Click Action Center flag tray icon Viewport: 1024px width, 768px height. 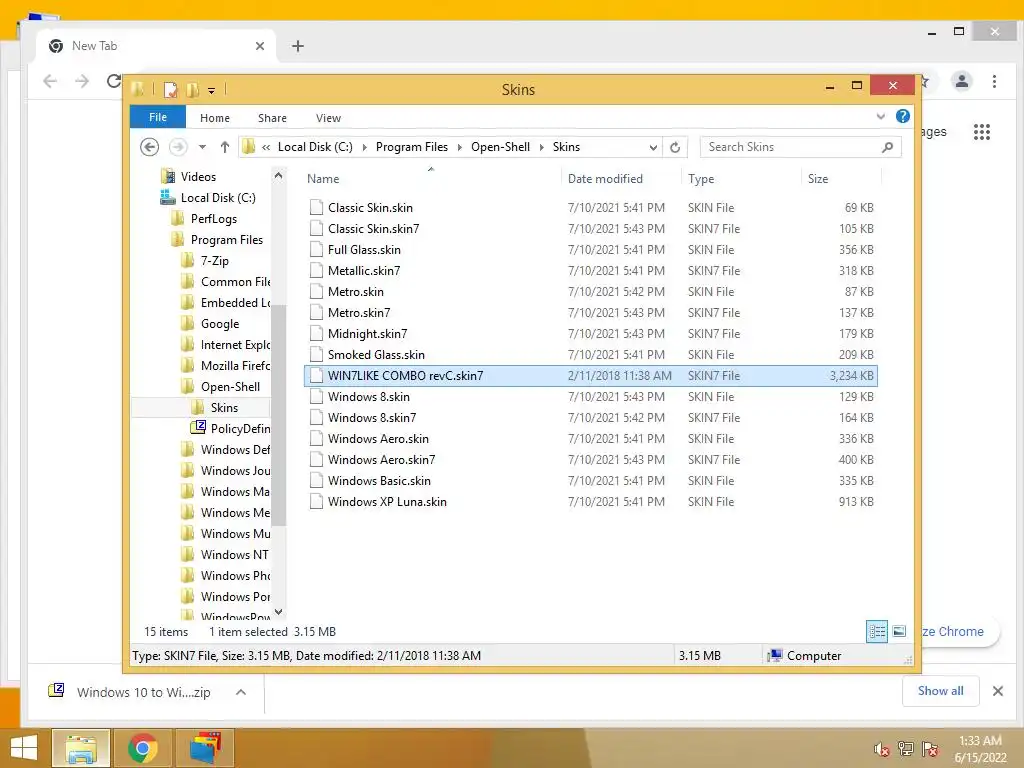[x=930, y=748]
